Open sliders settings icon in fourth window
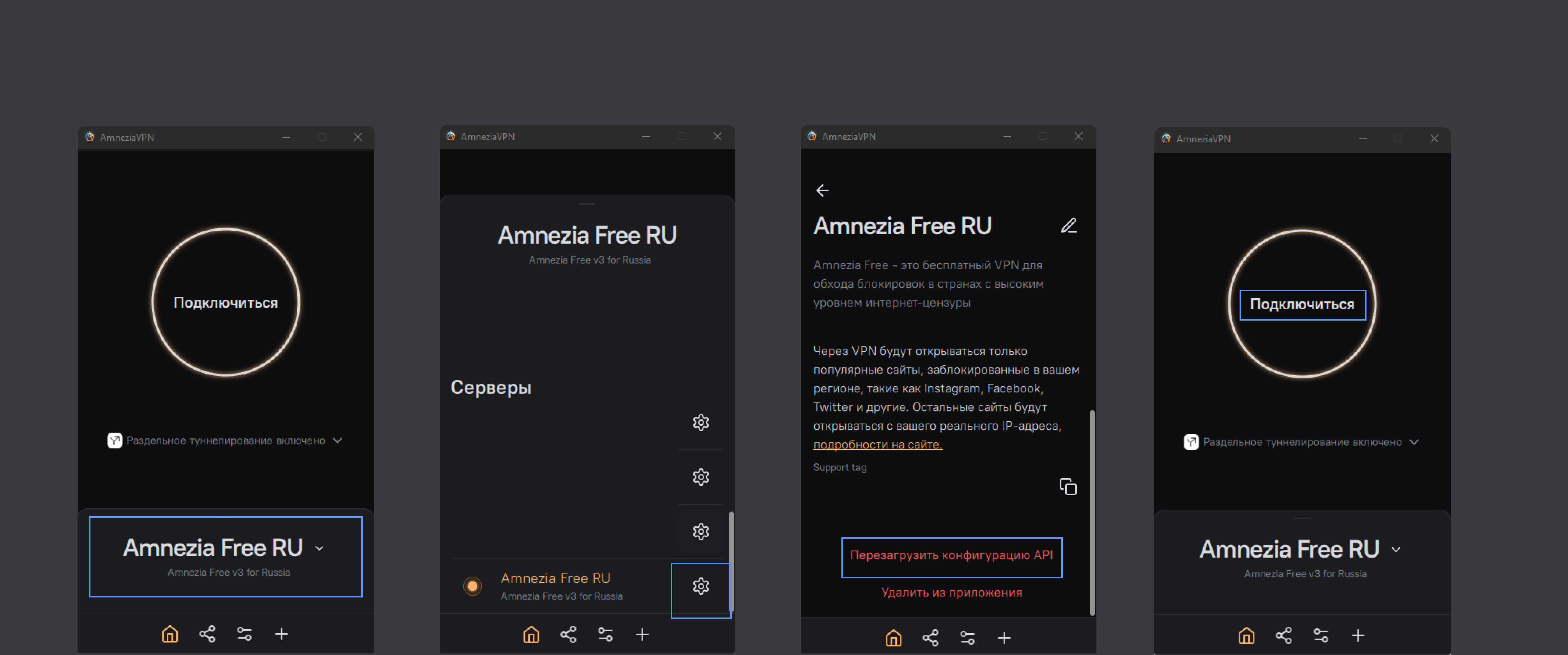The width and height of the screenshot is (1568, 655). coord(1321,635)
